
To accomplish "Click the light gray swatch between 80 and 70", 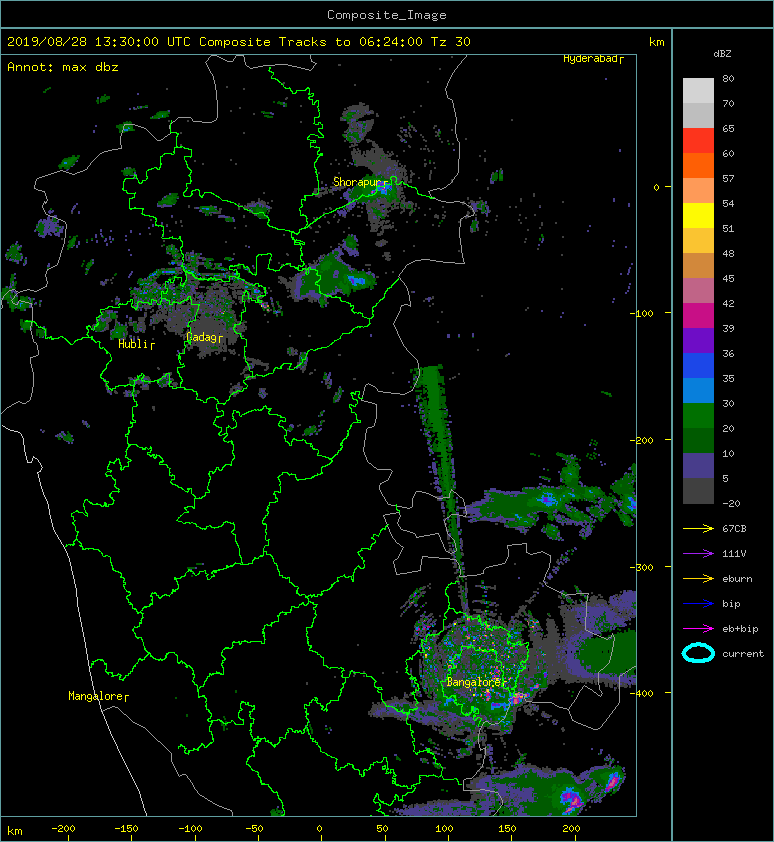I will tap(698, 91).
